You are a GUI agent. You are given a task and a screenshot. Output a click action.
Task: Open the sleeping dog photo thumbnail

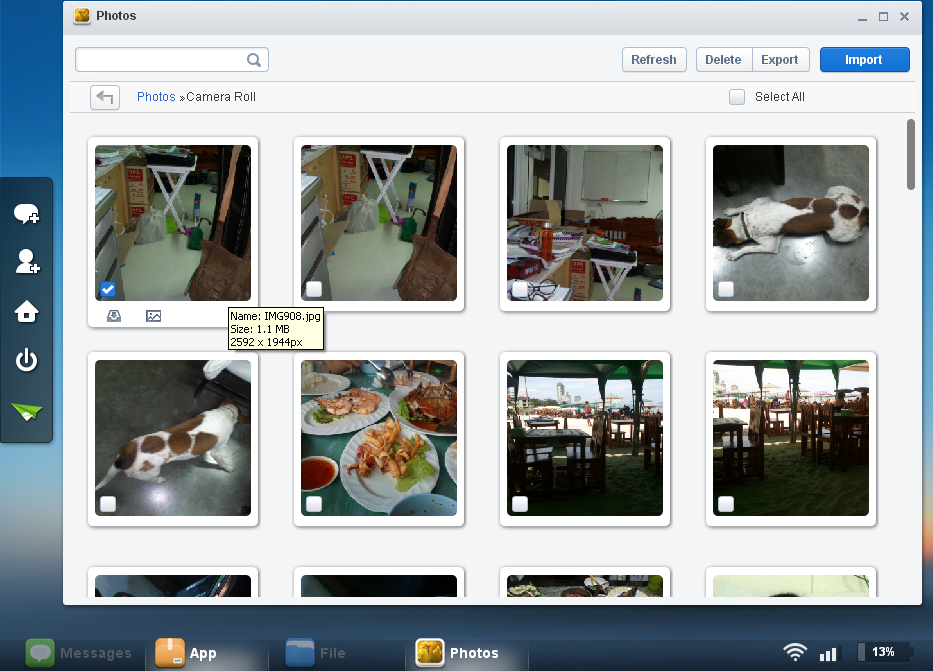[790, 222]
